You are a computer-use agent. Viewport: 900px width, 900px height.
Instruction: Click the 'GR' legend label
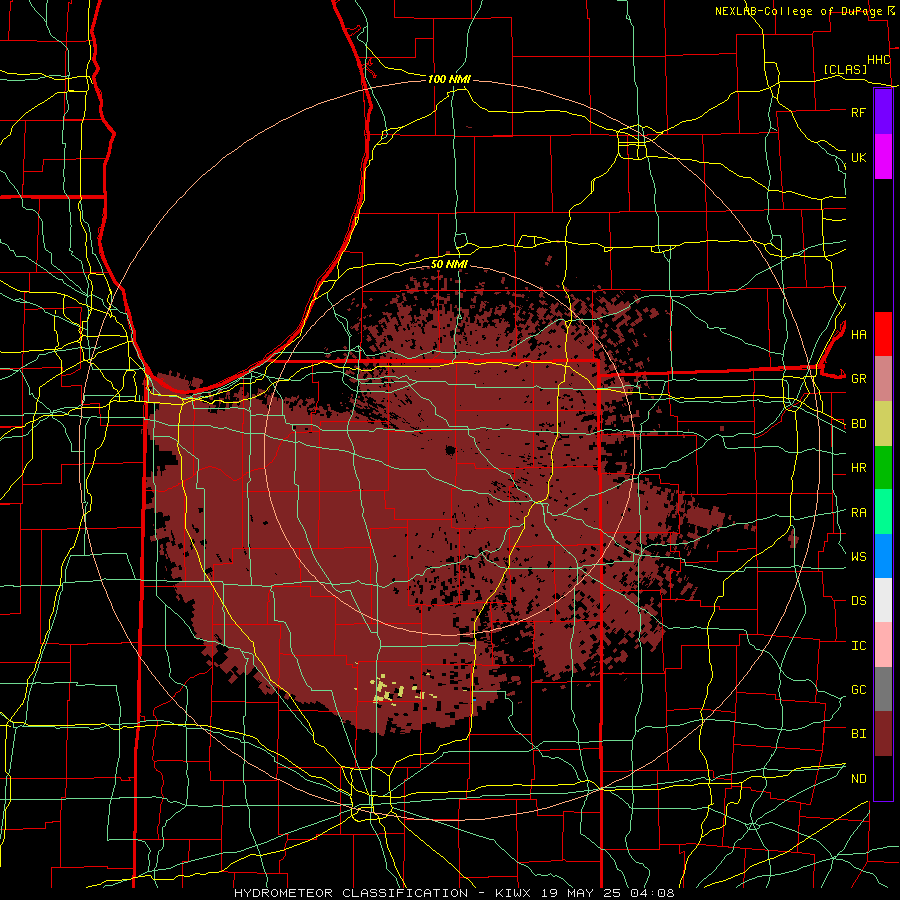coord(858,379)
